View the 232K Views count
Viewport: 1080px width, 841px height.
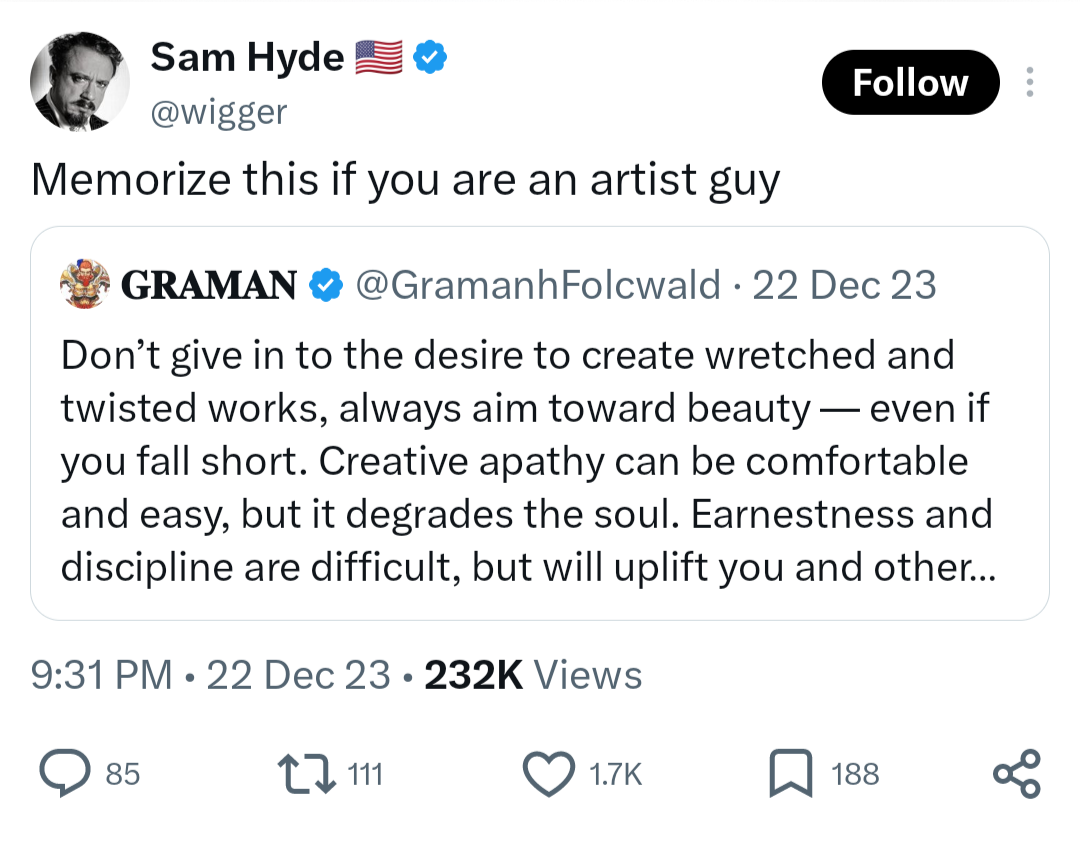coord(533,675)
